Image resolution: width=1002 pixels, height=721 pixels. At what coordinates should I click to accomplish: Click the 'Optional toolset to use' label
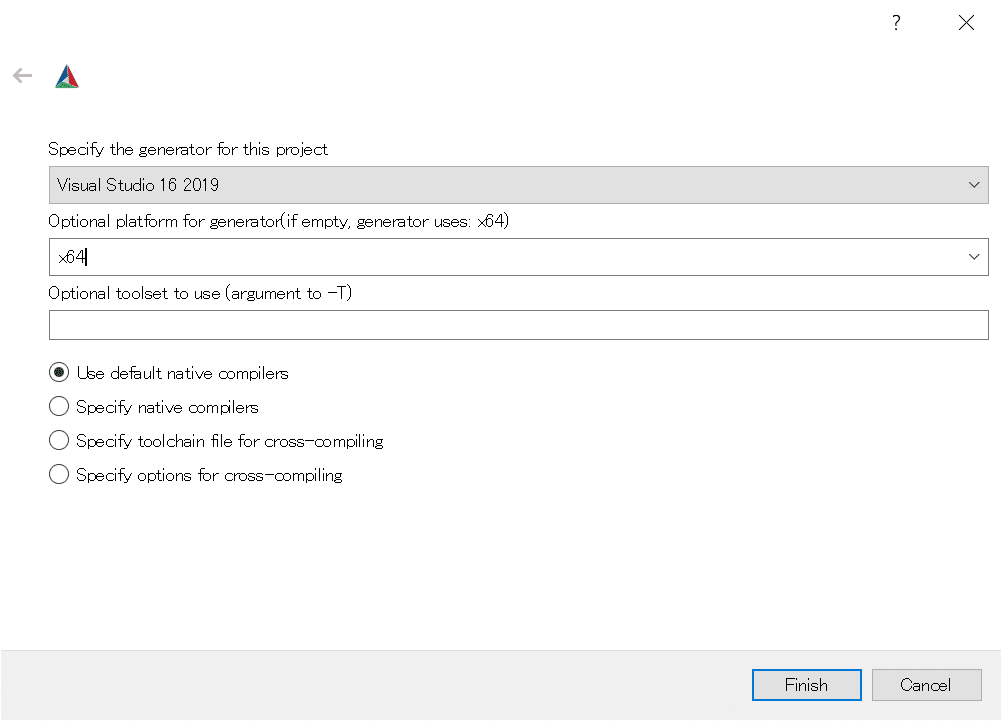(x=200, y=293)
